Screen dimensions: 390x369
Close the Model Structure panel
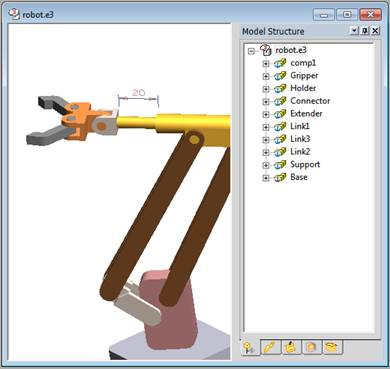click(375, 31)
